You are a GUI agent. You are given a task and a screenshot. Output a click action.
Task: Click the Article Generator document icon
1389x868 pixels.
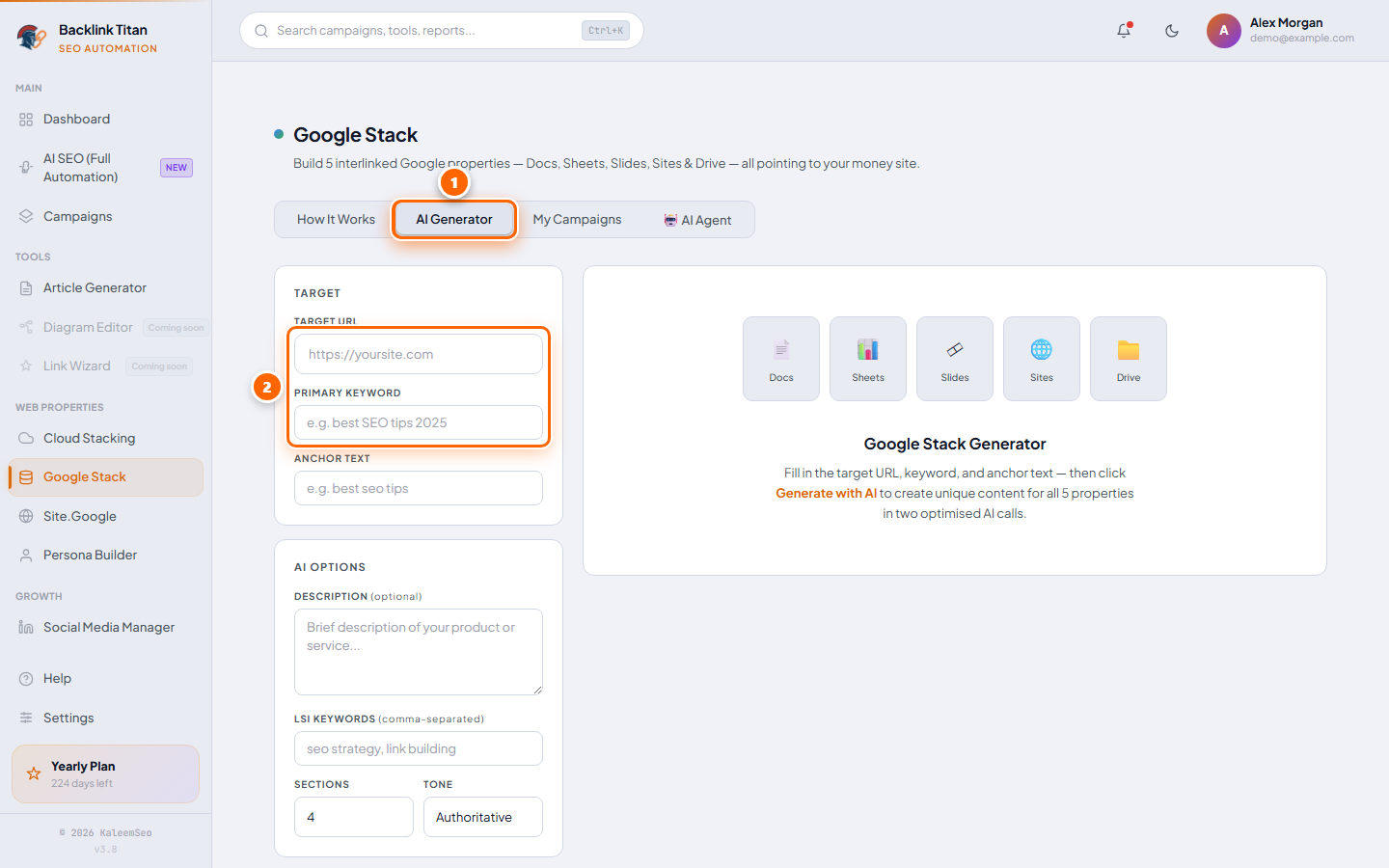point(26,288)
